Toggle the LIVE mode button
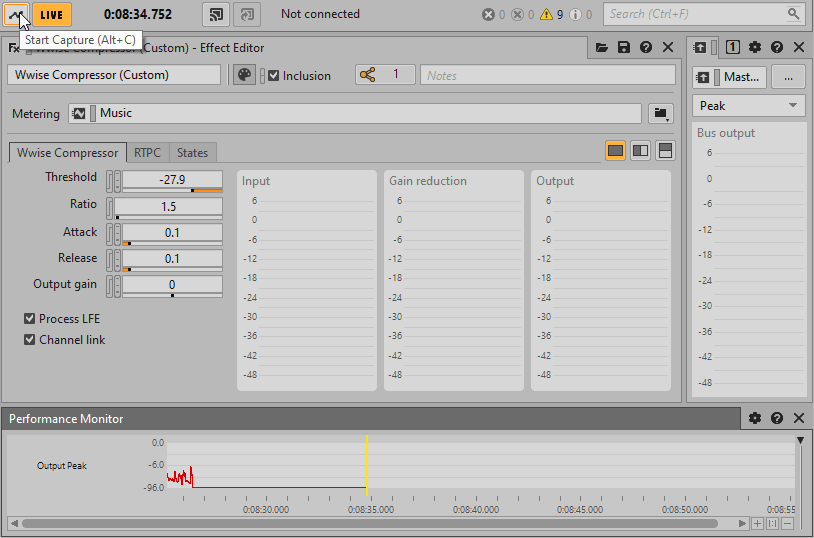Image resolution: width=814 pixels, height=538 pixels. click(x=51, y=14)
